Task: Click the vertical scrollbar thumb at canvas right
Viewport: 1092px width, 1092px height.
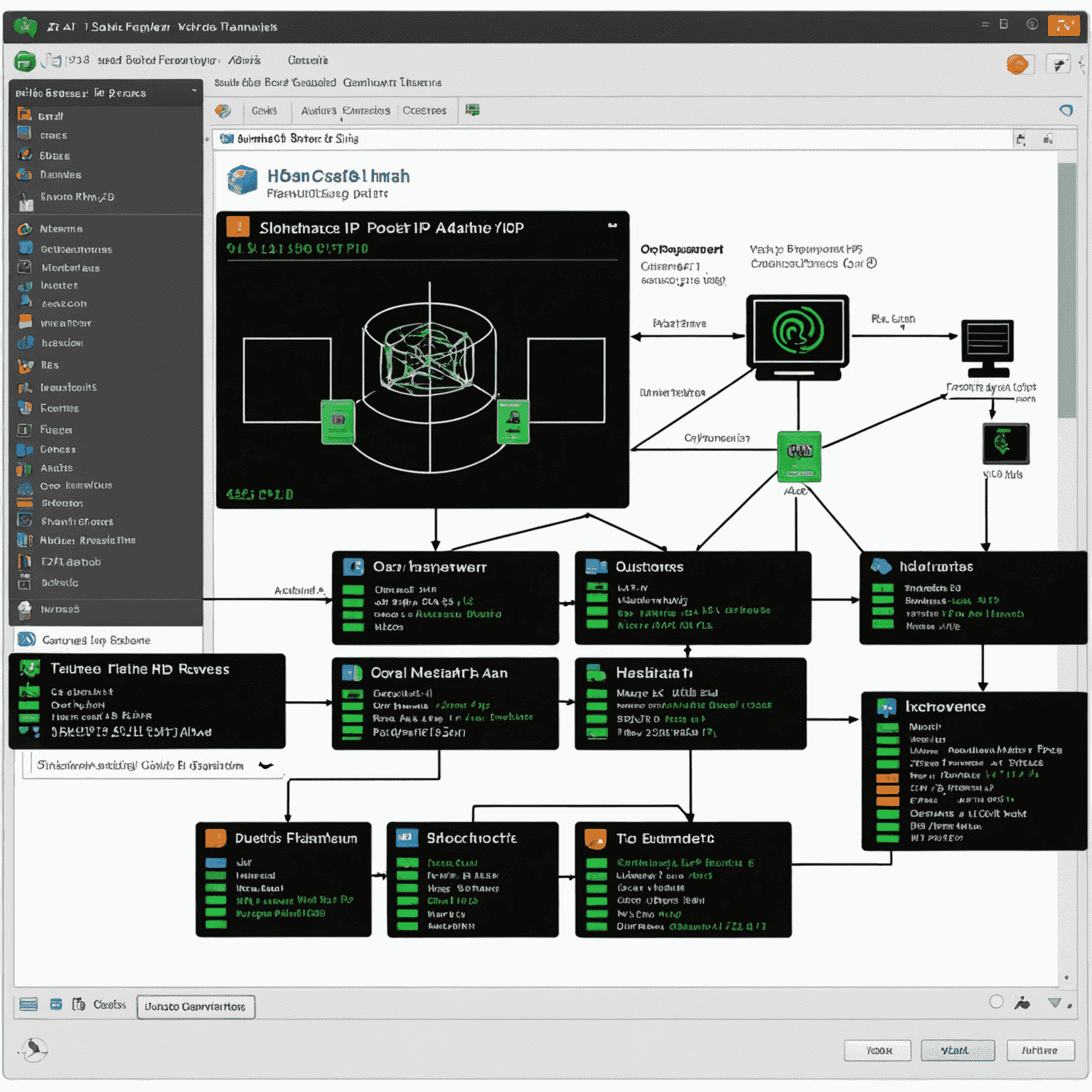Action: pos(1066,291)
